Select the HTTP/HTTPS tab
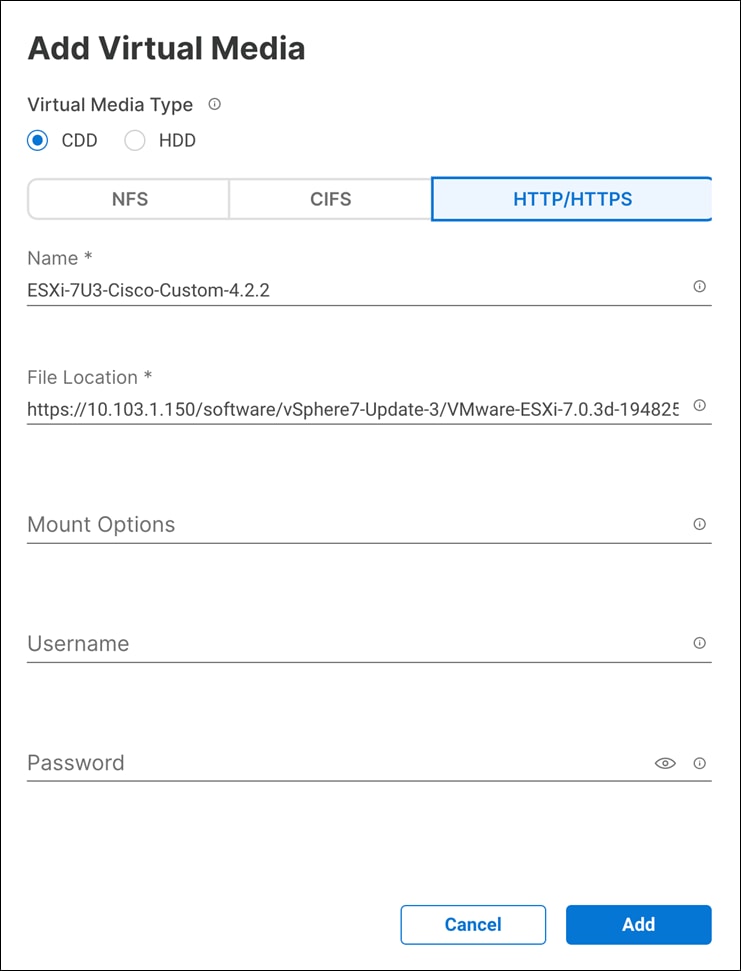Viewport: 741px width, 971px height. pos(571,199)
